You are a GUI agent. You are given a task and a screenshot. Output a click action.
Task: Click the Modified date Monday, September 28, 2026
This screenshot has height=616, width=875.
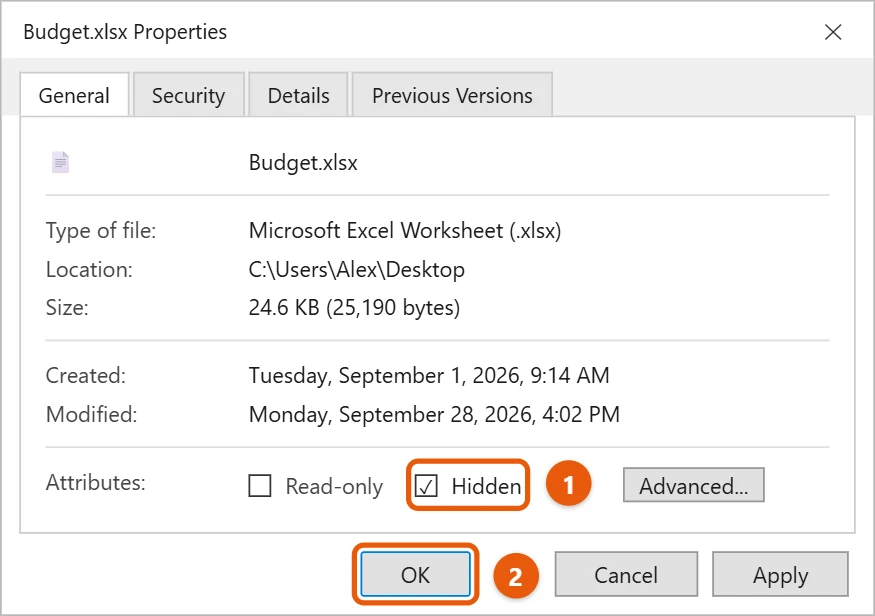tap(434, 414)
